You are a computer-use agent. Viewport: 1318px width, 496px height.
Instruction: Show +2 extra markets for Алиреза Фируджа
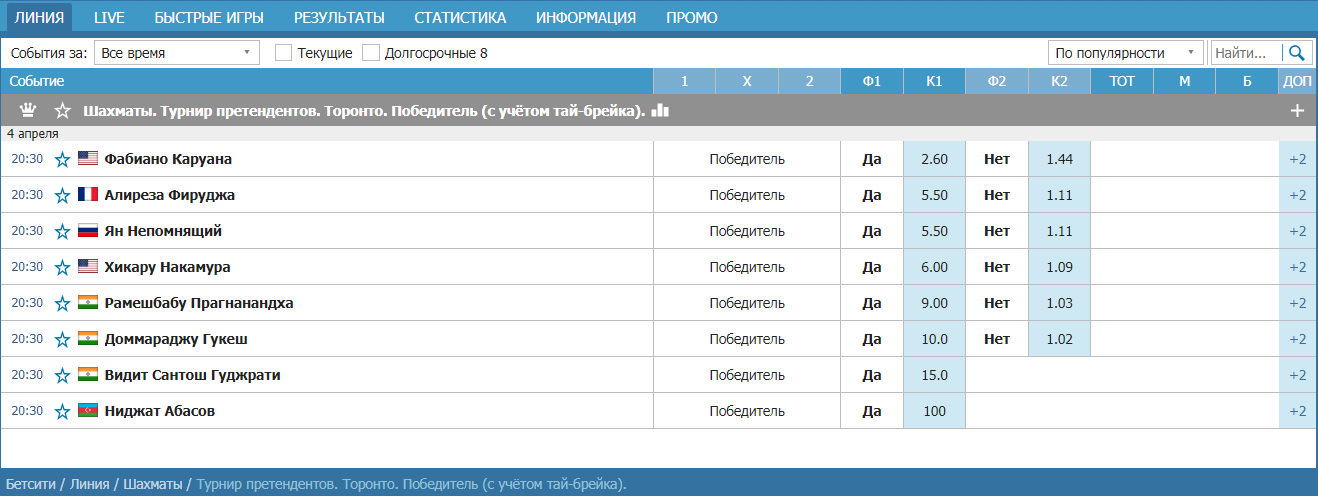tap(1297, 195)
